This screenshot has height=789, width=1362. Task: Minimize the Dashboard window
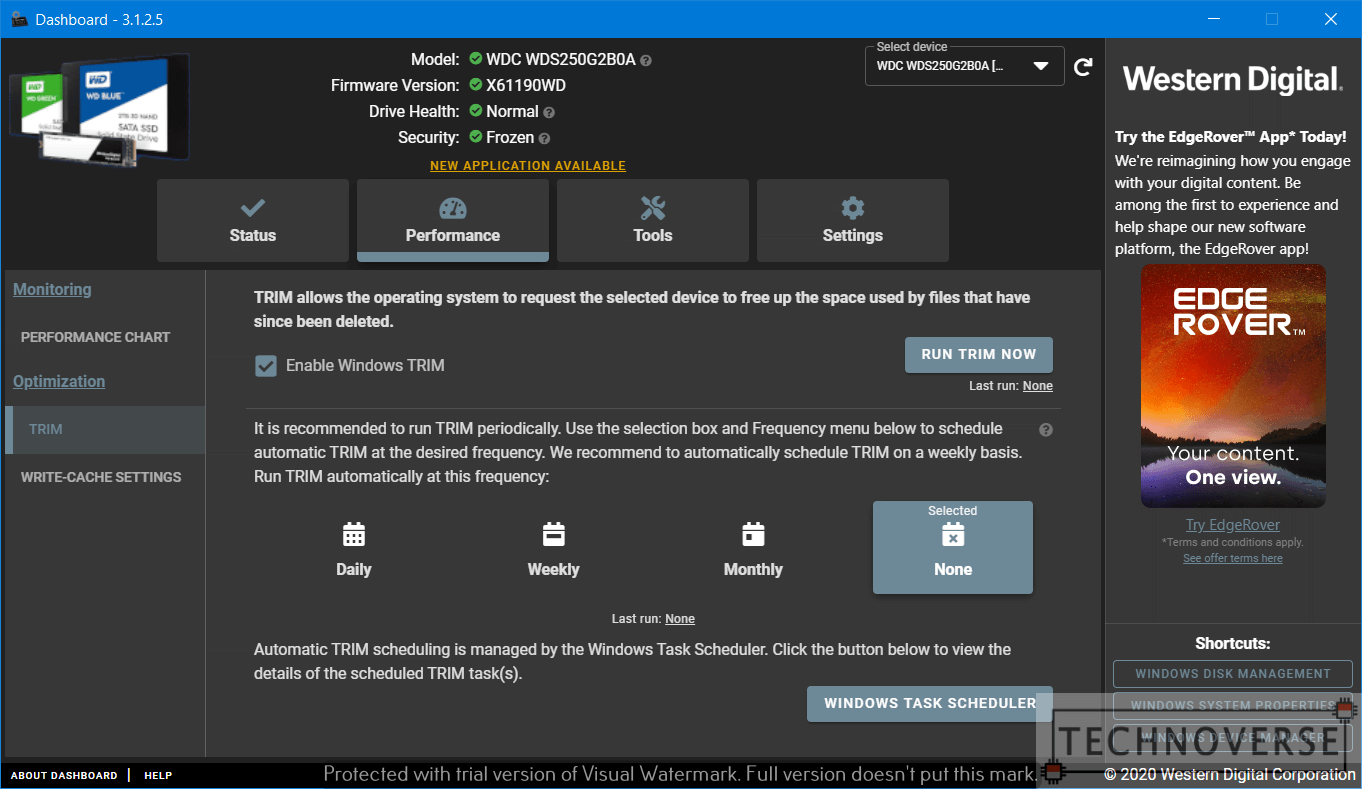pyautogui.click(x=1213, y=19)
